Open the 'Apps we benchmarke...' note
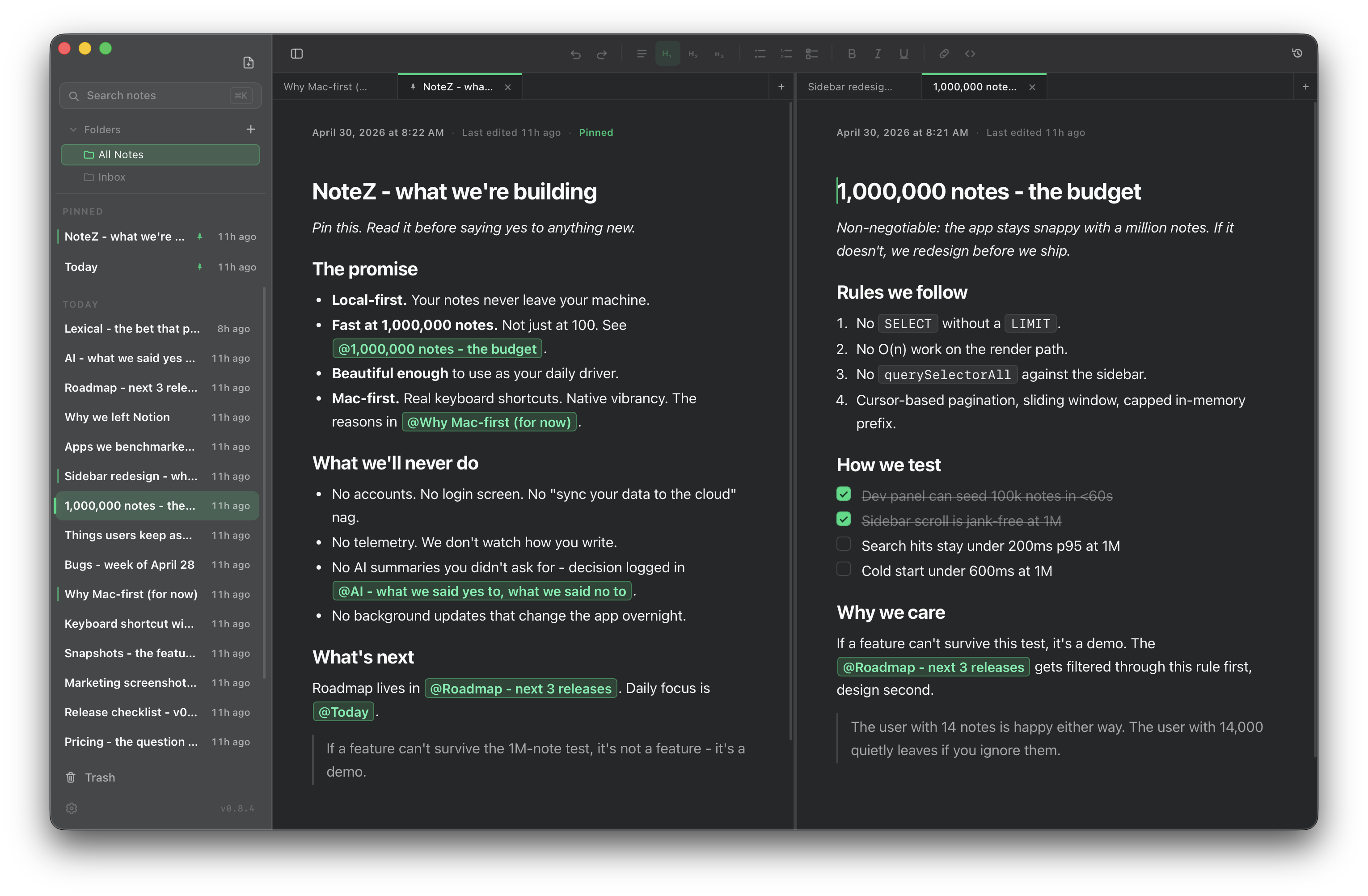This screenshot has width=1368, height=896. point(157,447)
